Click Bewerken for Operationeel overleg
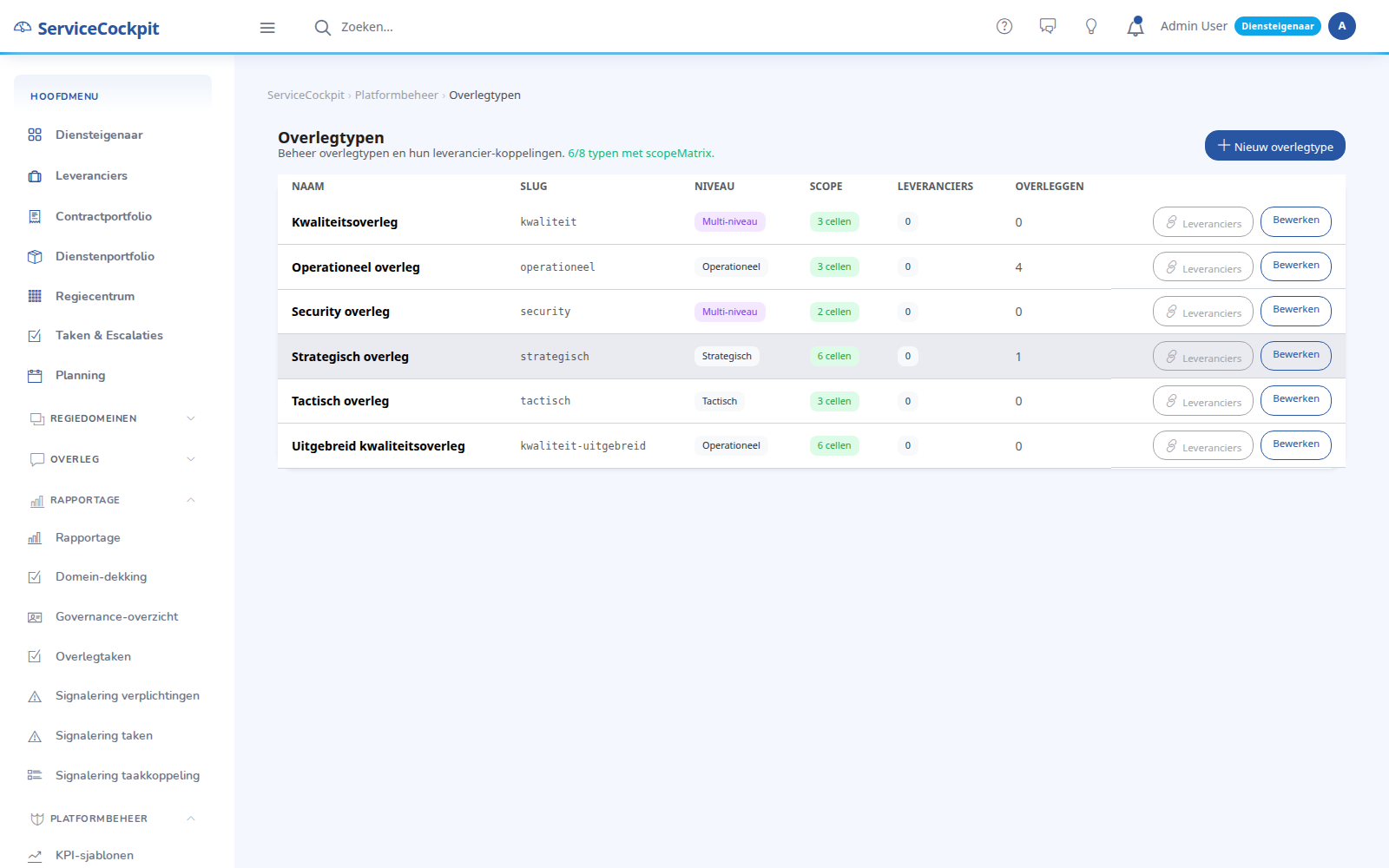The width and height of the screenshot is (1389, 868). tap(1295, 266)
